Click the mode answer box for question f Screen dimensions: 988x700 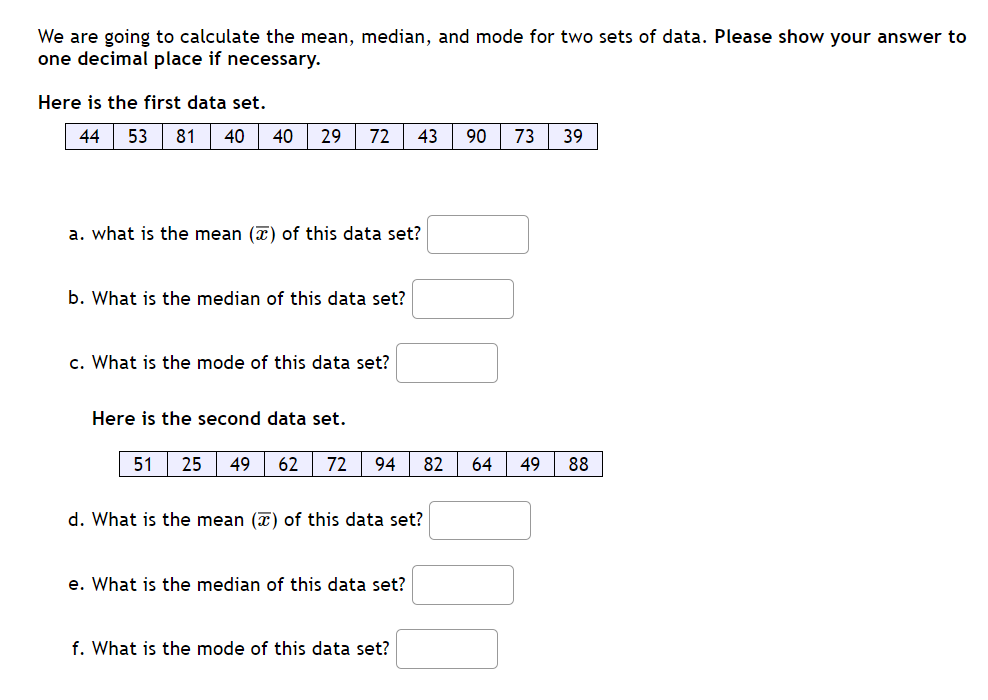point(446,648)
